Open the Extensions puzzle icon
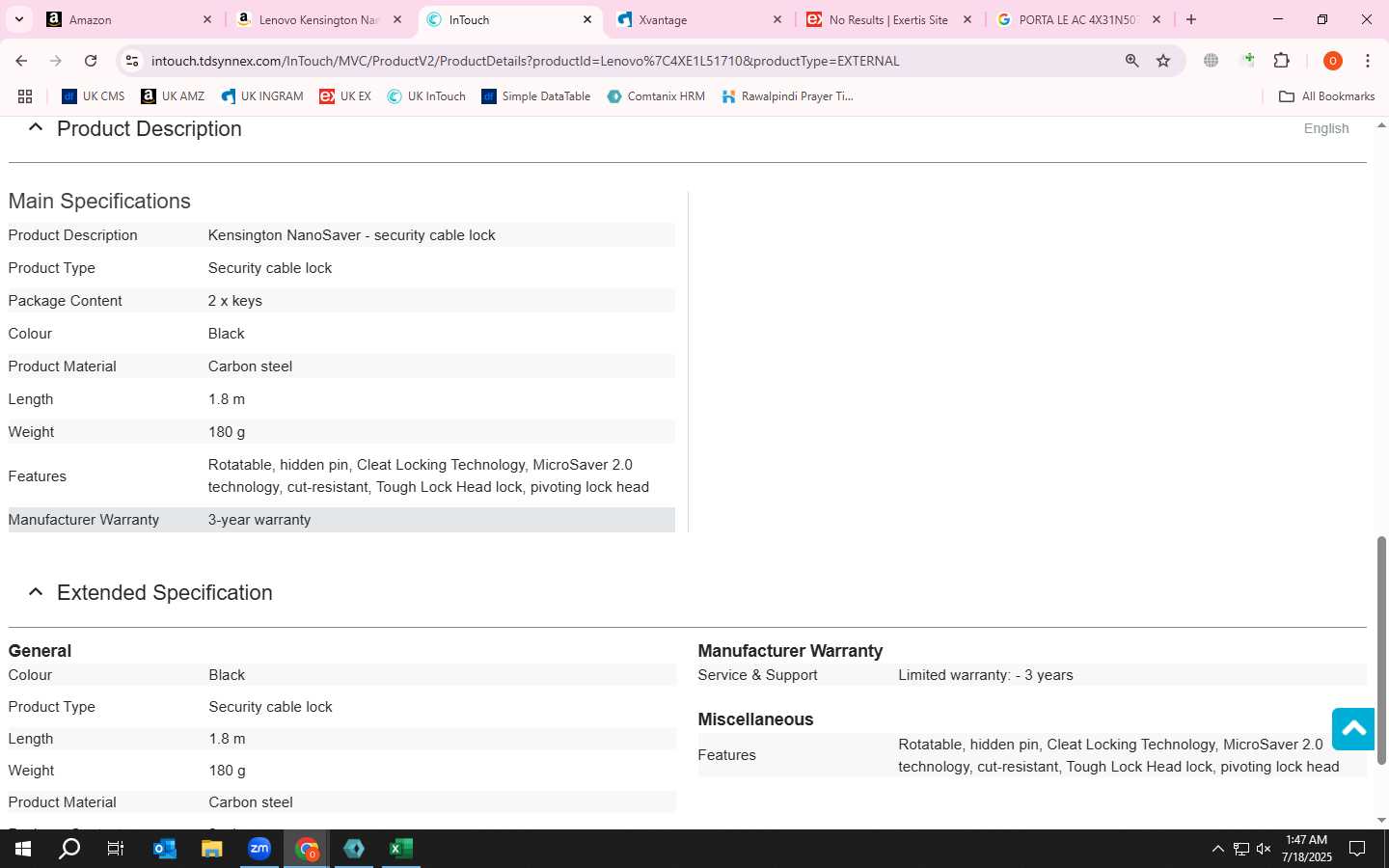1389x868 pixels. pyautogui.click(x=1282, y=61)
